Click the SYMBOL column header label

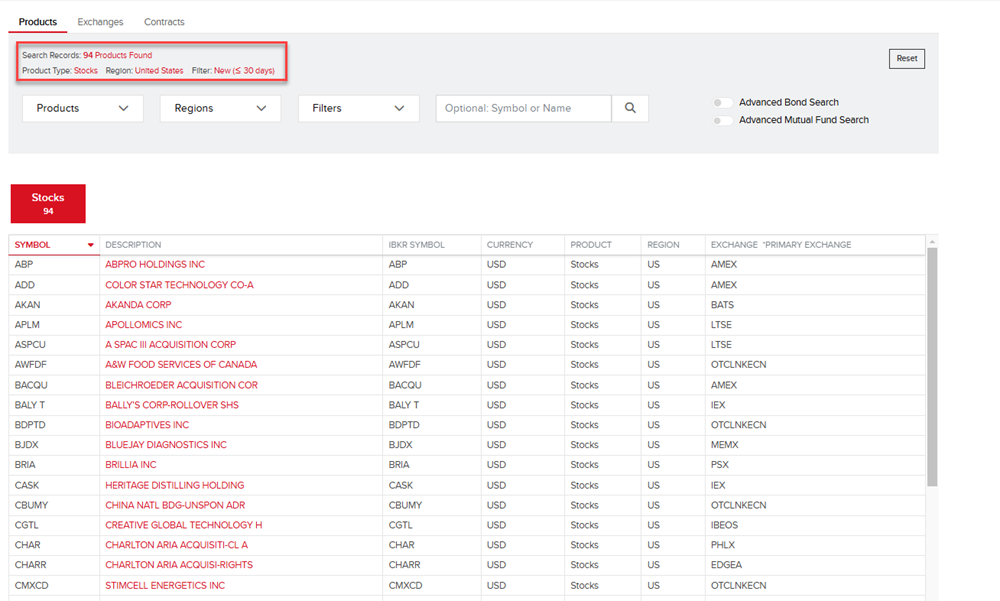(33, 245)
